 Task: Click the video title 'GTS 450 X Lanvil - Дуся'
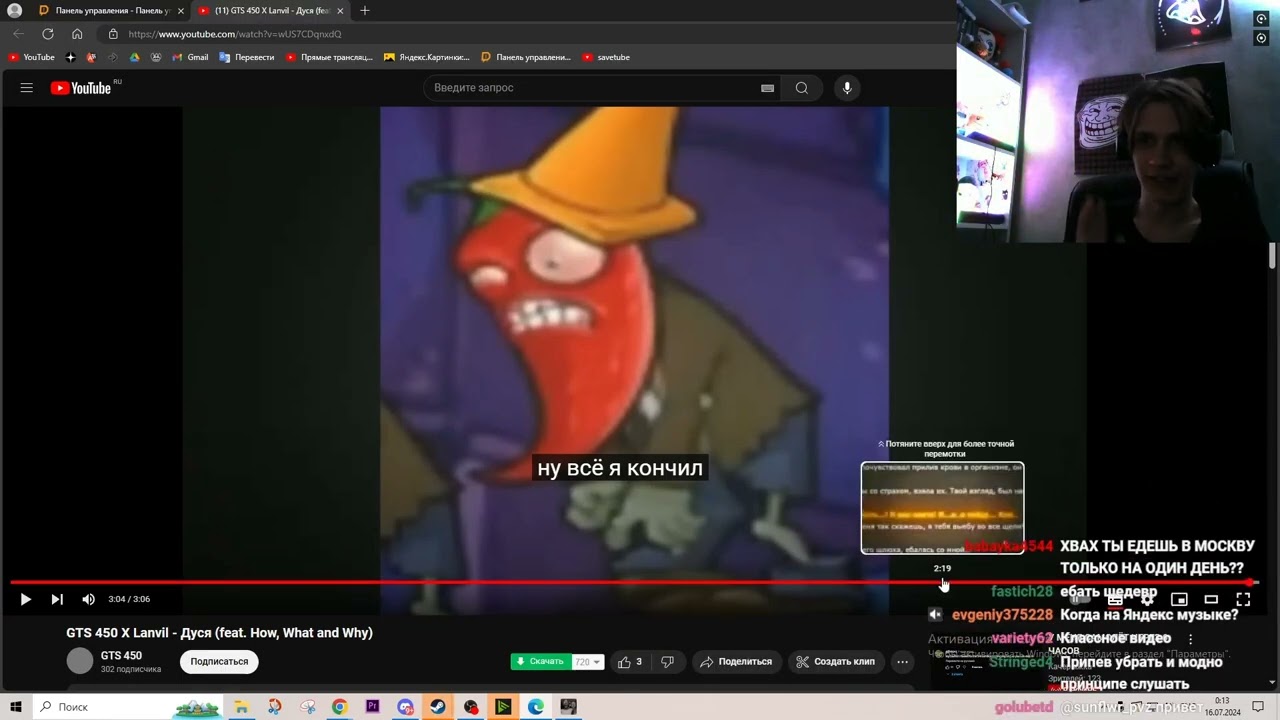pos(219,633)
